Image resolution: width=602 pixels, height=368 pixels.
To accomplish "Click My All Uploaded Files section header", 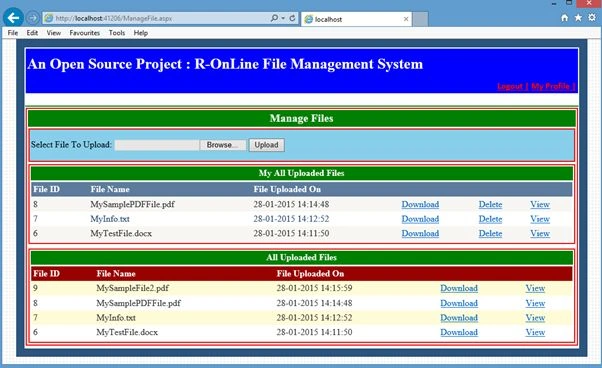I will coord(301,173).
